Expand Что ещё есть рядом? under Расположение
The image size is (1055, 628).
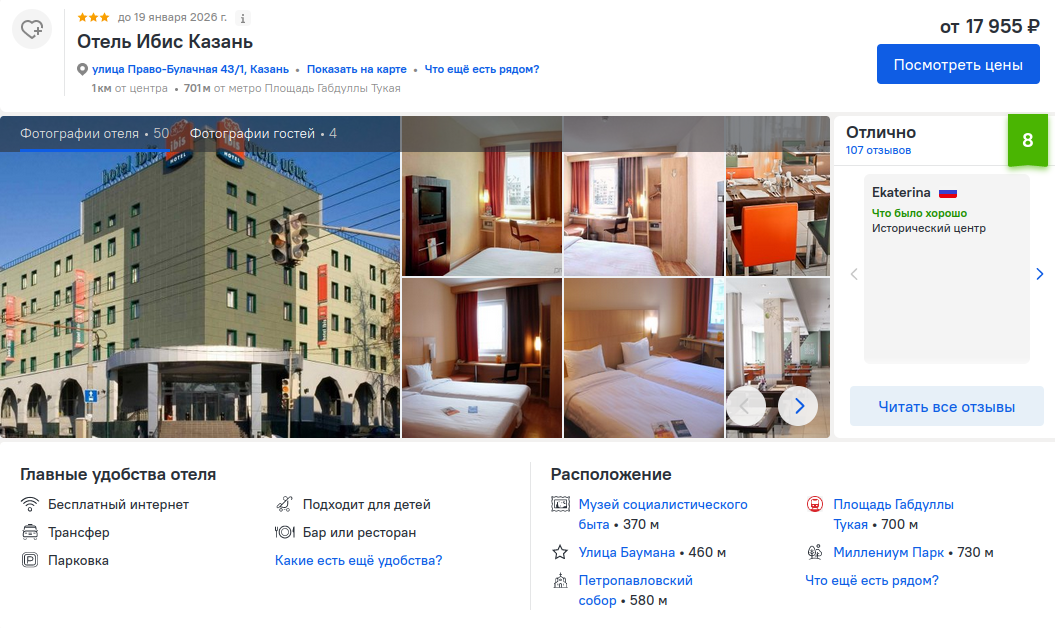[x=872, y=580]
